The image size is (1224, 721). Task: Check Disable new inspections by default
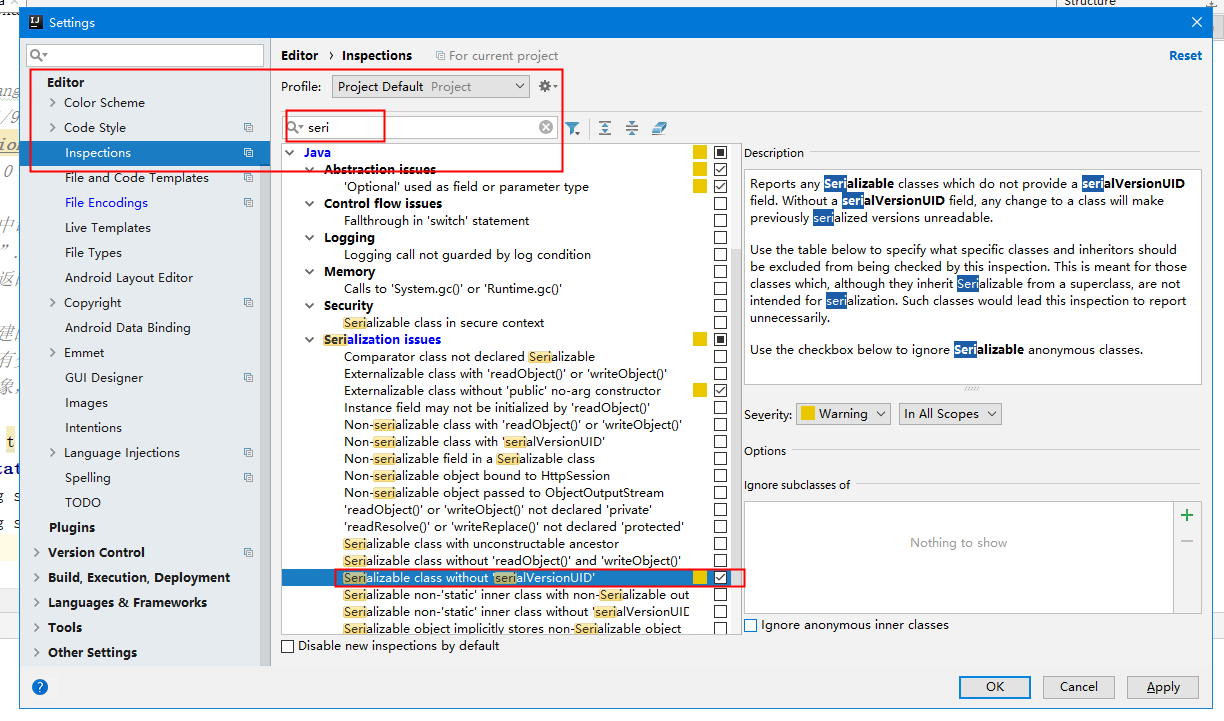(x=288, y=646)
